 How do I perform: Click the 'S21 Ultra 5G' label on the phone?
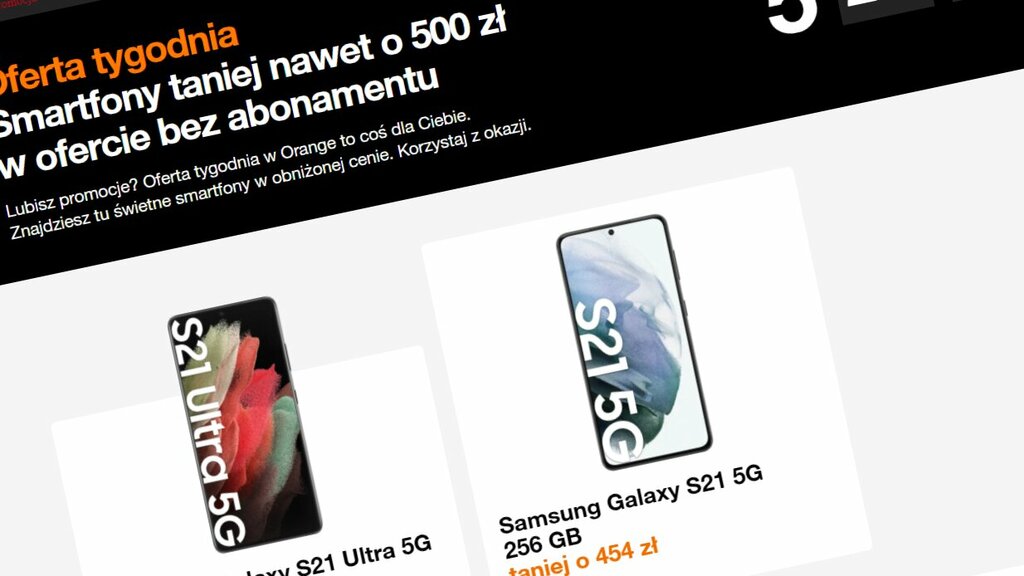click(208, 431)
